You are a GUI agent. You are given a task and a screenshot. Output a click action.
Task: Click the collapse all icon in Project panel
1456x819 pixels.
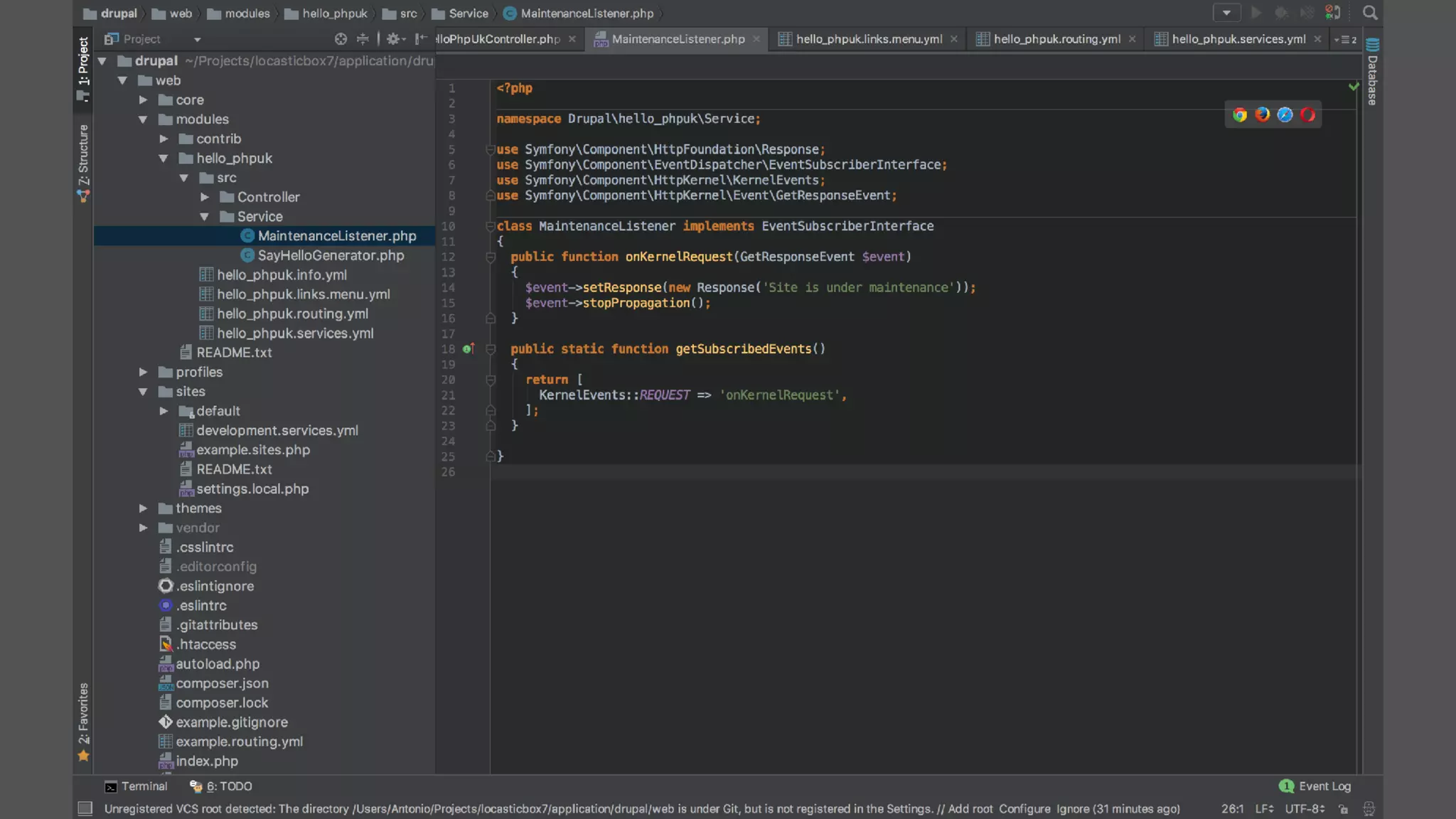click(x=363, y=39)
